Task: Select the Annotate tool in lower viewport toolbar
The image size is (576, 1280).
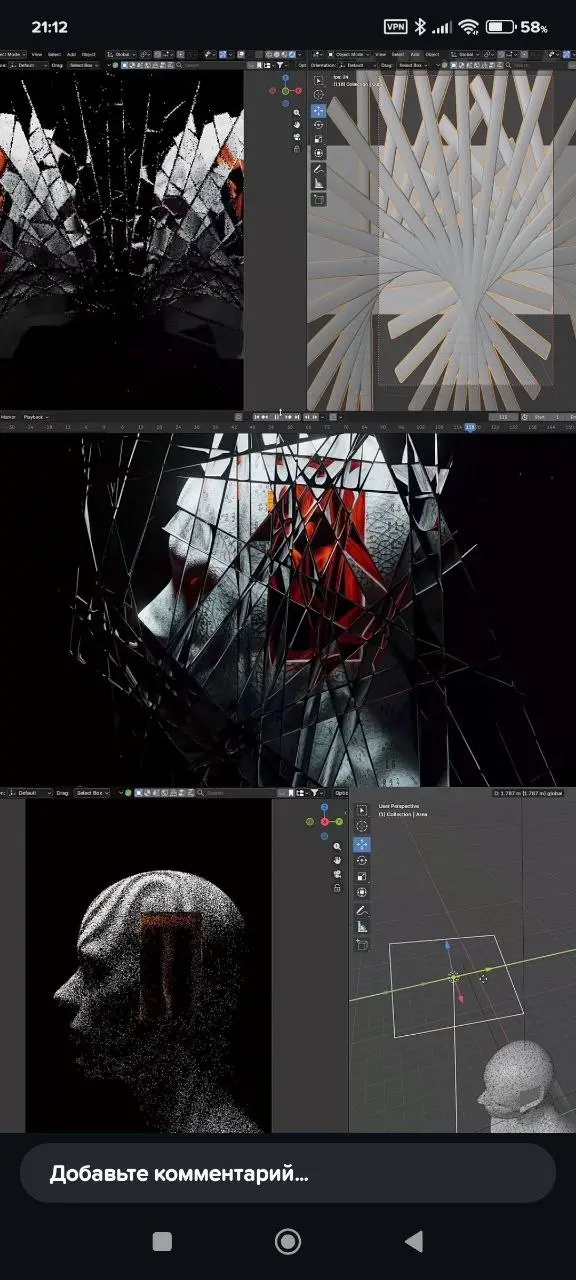Action: (x=362, y=911)
